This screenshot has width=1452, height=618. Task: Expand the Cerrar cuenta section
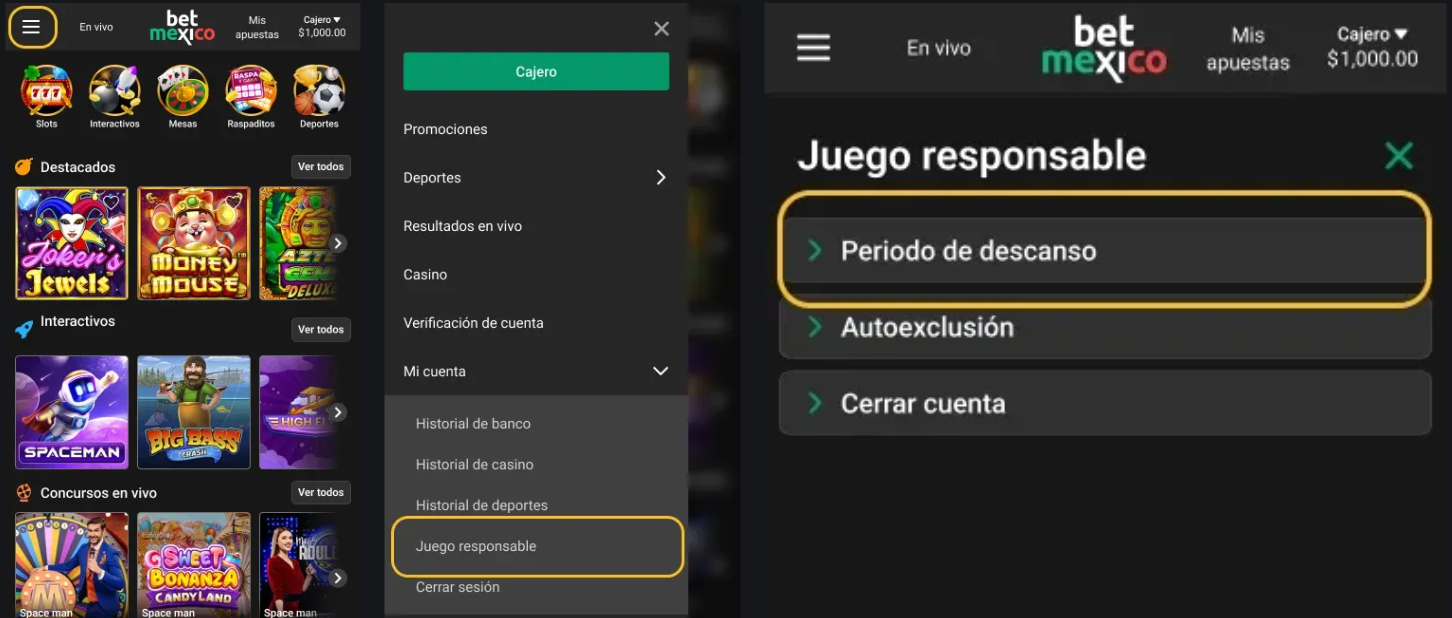(x=1105, y=403)
